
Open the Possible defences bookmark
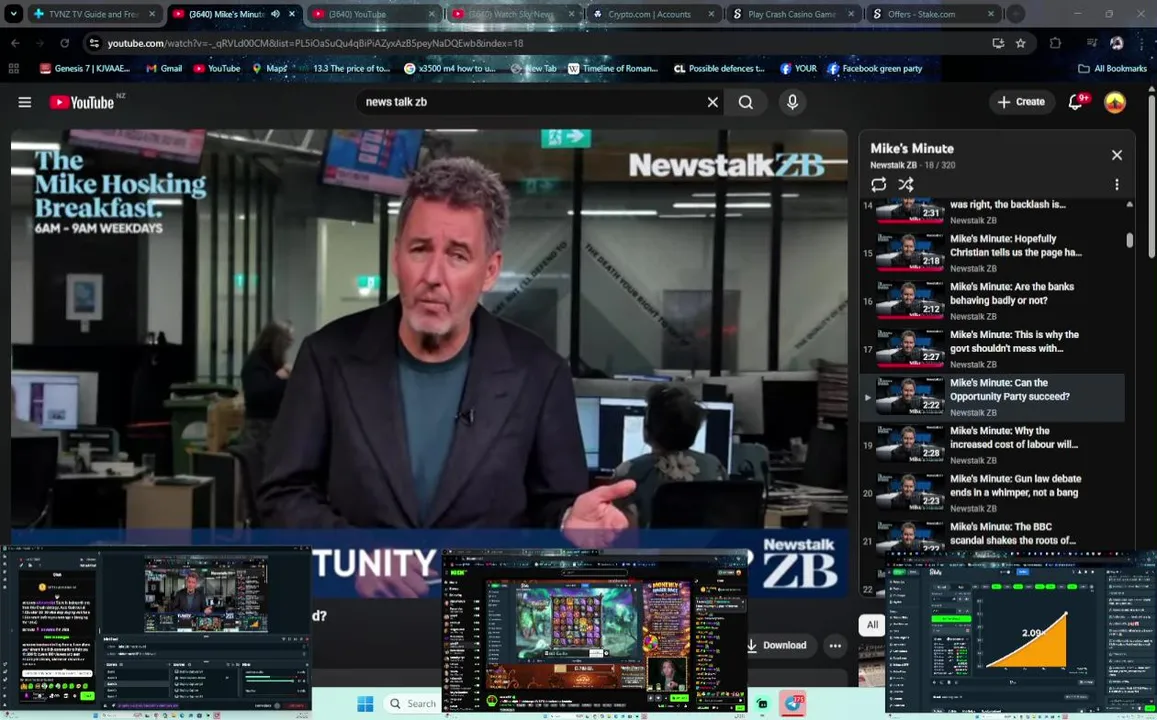719,69
